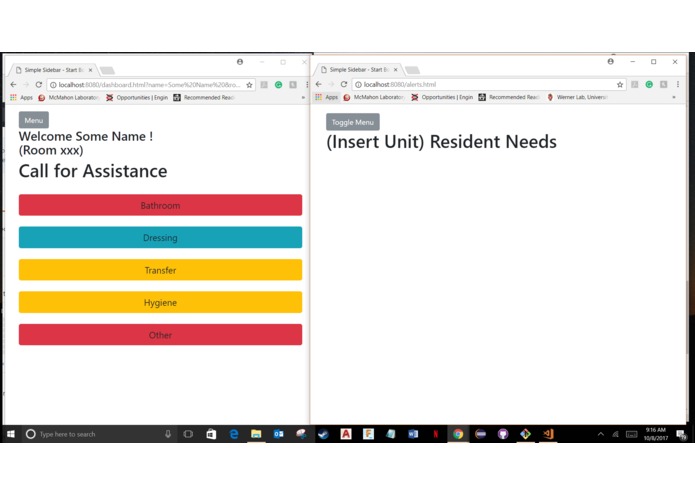The width and height of the screenshot is (695, 494).
Task: Open Task View from the taskbar
Action: coord(188,434)
